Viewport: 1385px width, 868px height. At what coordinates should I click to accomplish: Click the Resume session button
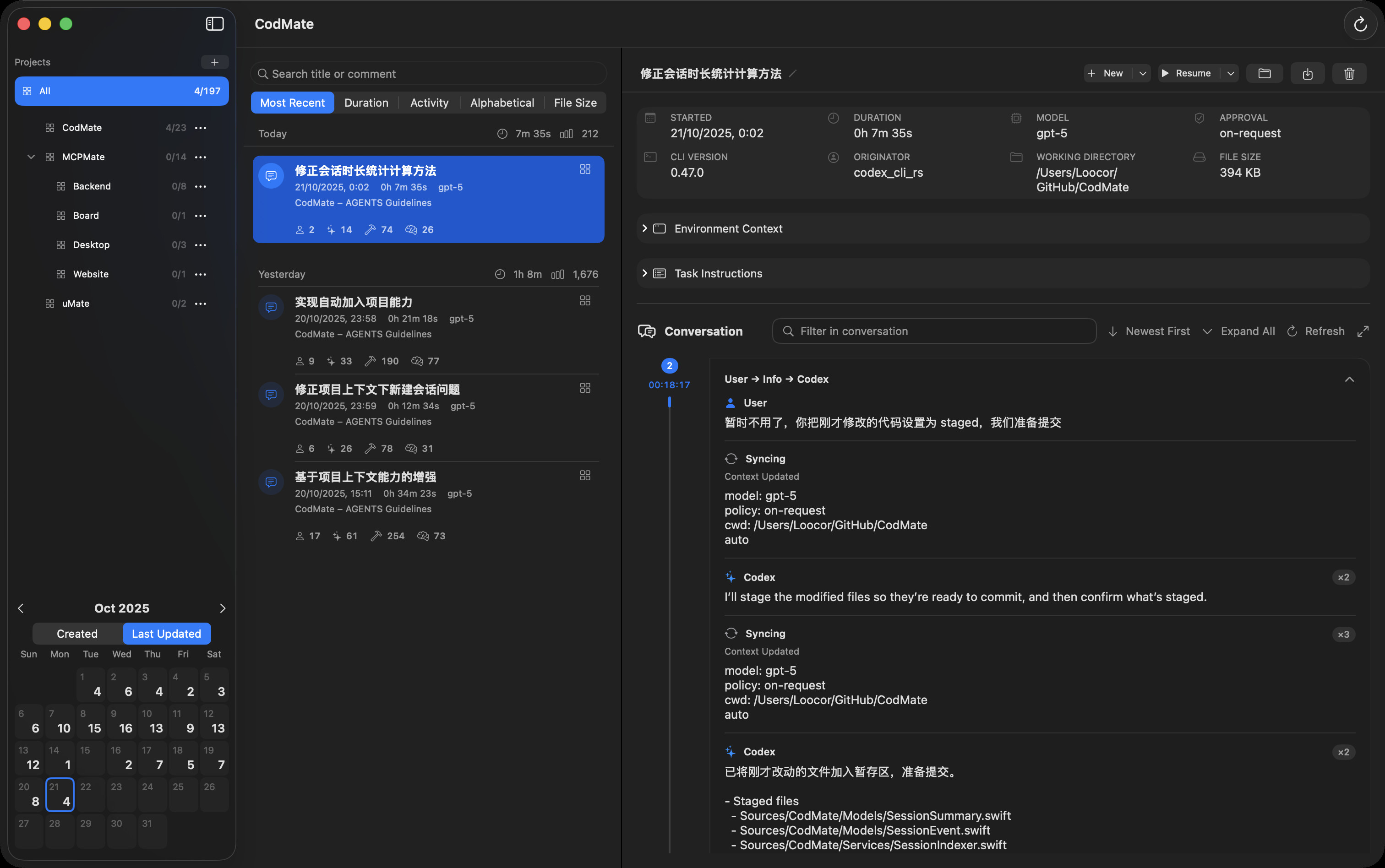[1186, 74]
